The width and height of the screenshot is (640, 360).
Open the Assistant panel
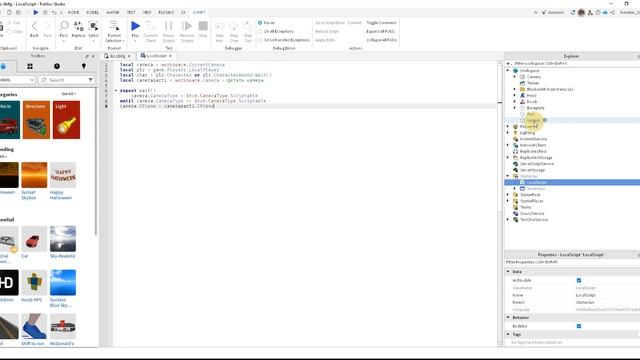[x=553, y=12]
